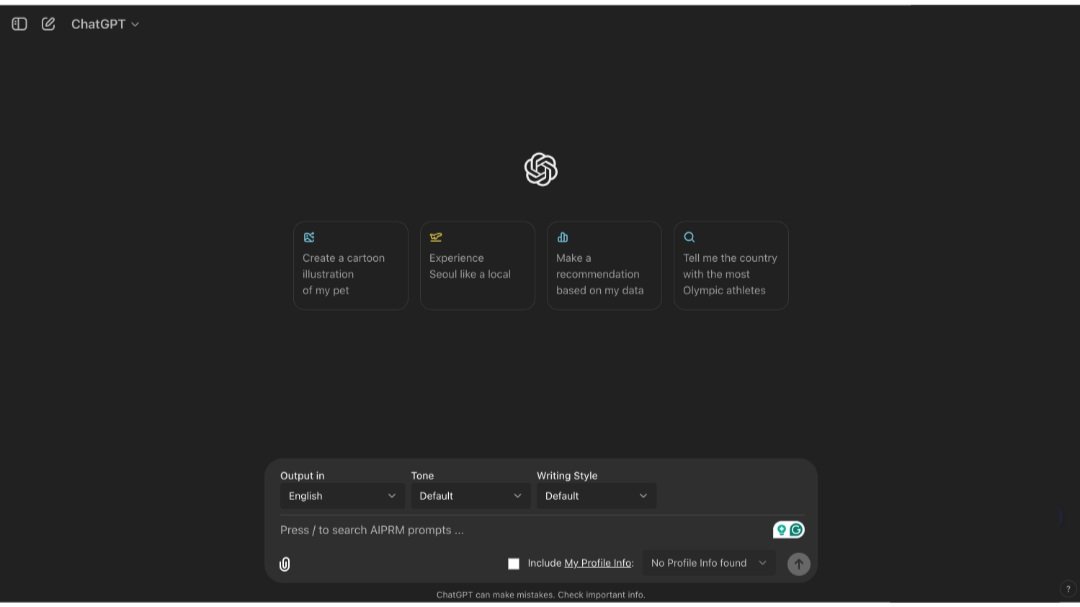Click the 'Output in' label
This screenshot has height=607, width=1080.
(x=302, y=475)
